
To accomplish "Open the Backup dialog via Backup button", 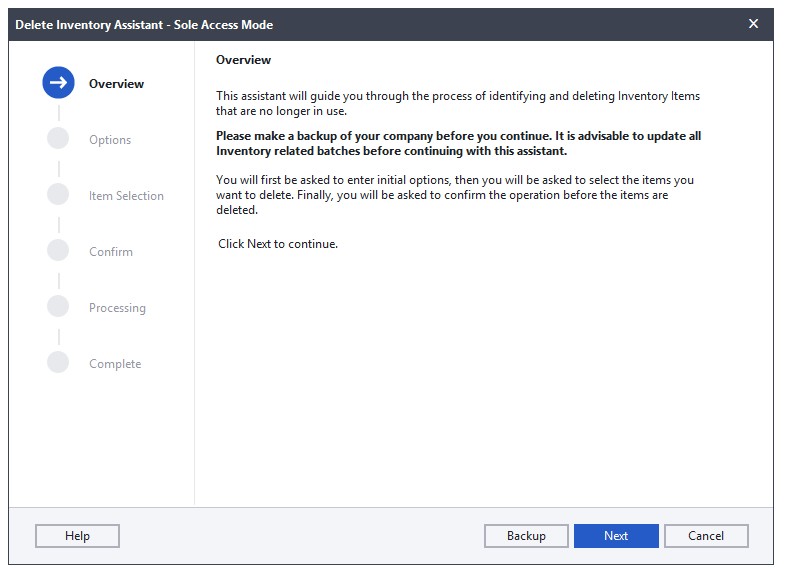I will [x=526, y=536].
